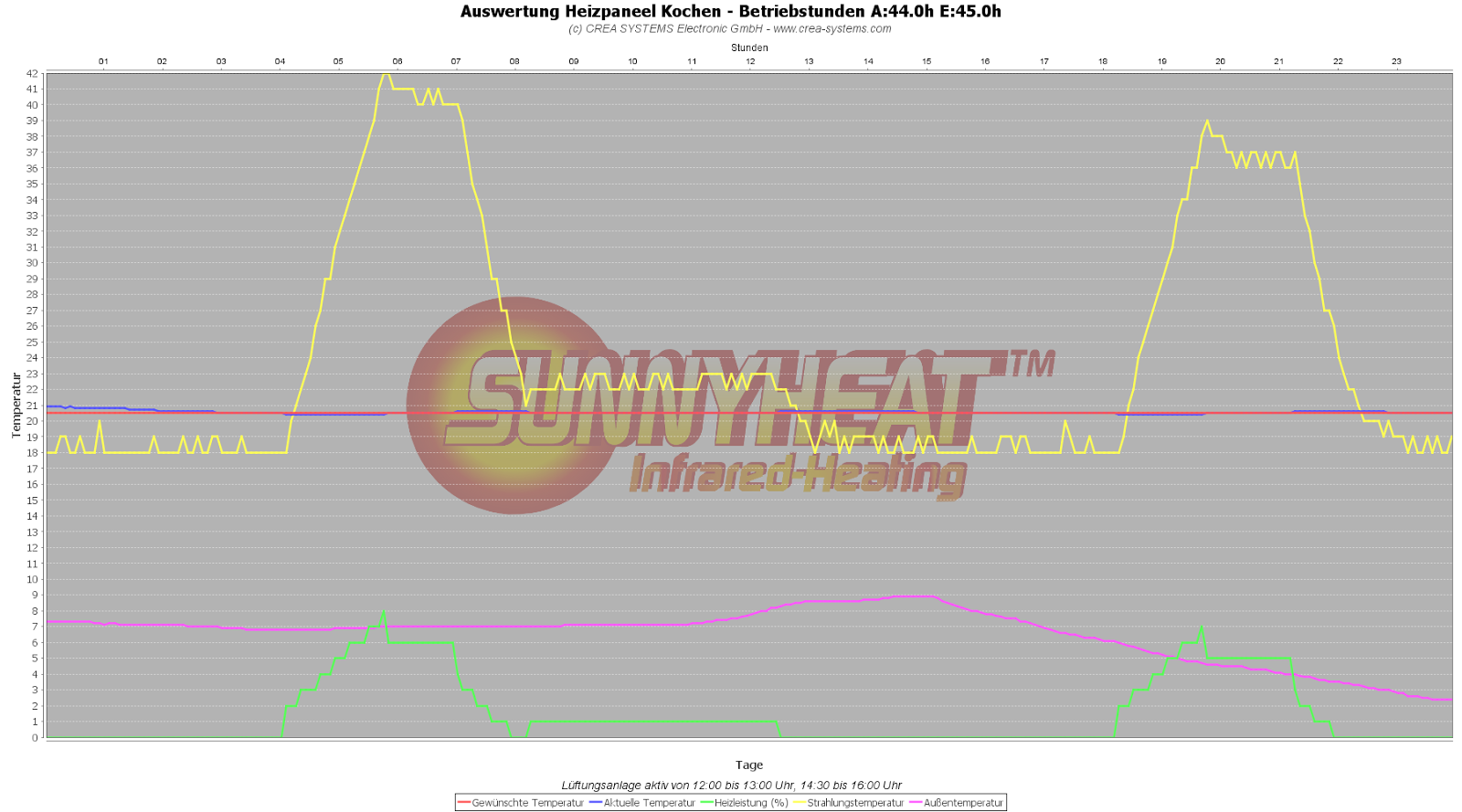Image resolution: width=1462 pixels, height=812 pixels.
Task: Click hour tick '08' on top axis
Action: [514, 61]
